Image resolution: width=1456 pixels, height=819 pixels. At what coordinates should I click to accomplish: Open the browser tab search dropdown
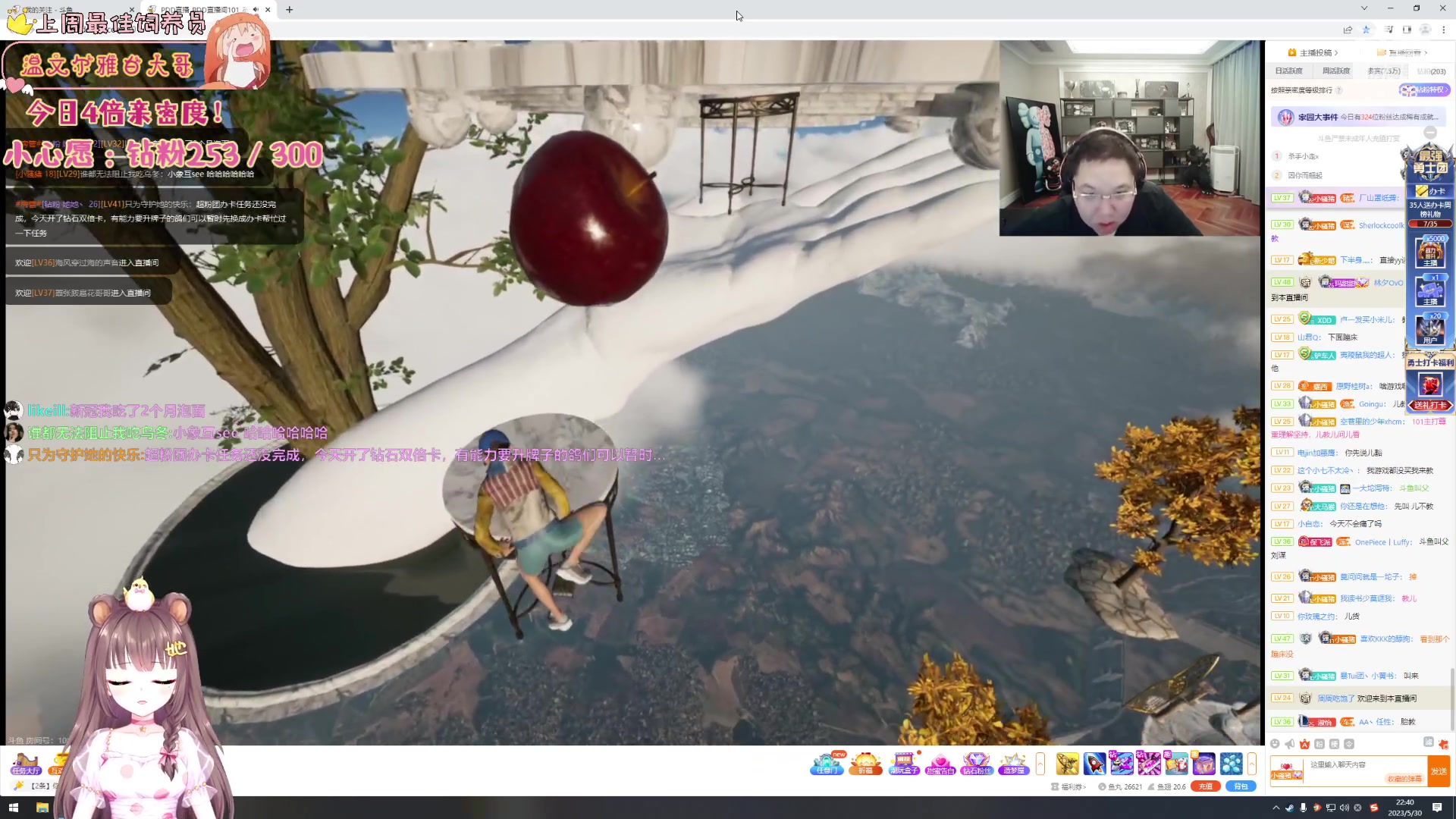click(x=1364, y=8)
